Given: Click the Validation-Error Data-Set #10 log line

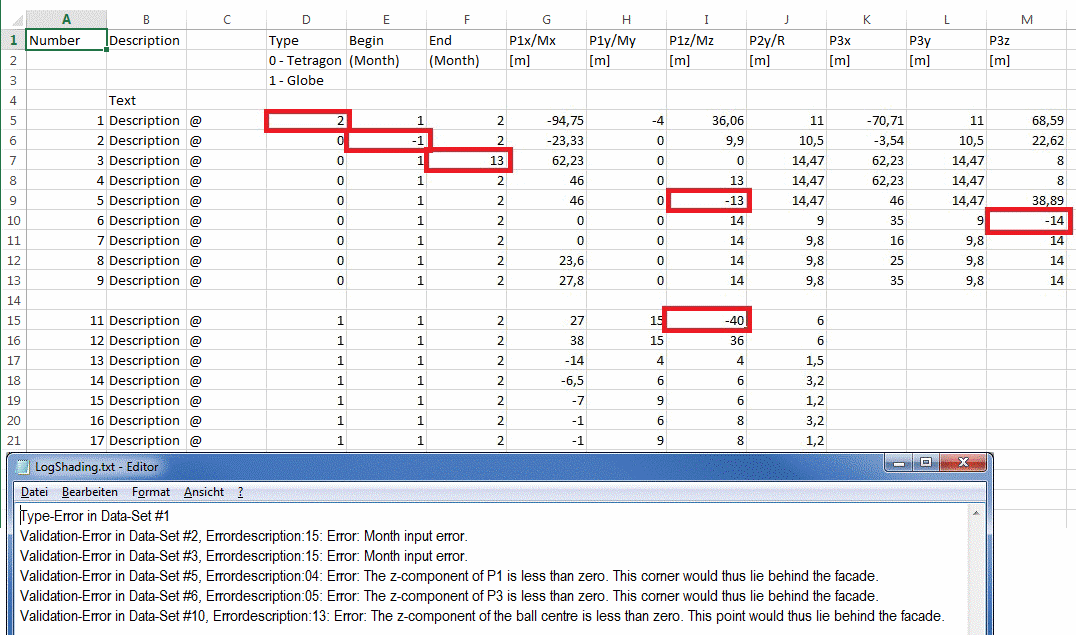Looking at the screenshot, I should click(482, 616).
